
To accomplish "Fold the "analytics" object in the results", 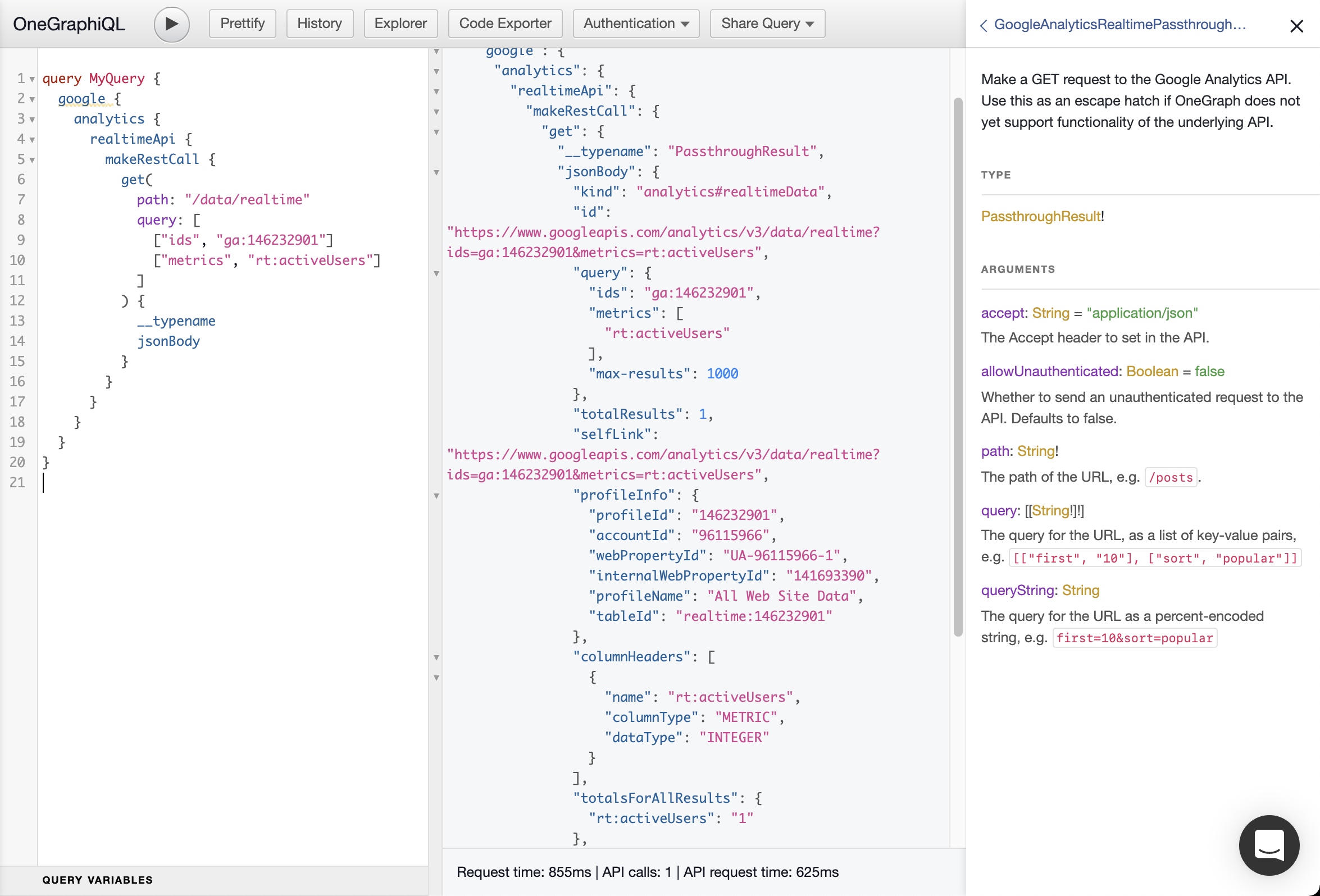I will pos(437,71).
